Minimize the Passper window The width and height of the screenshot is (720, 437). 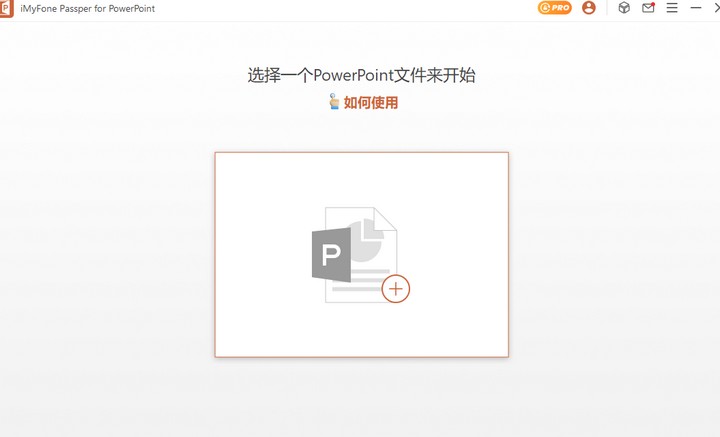point(696,8)
